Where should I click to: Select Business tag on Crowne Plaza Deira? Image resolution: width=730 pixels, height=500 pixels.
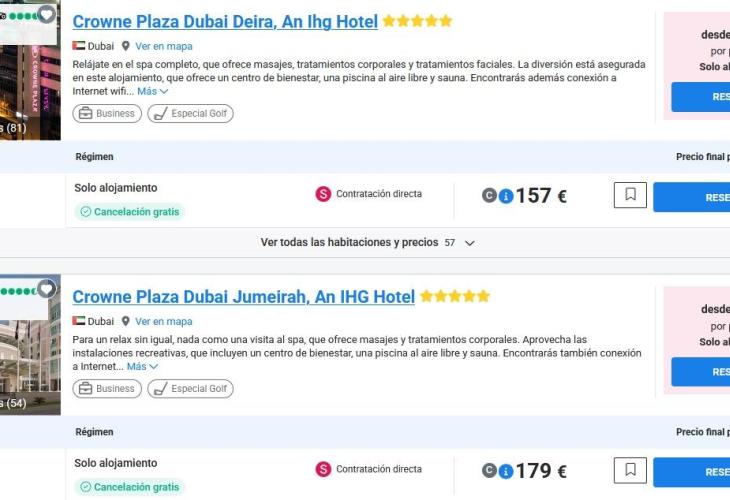[x=107, y=113]
